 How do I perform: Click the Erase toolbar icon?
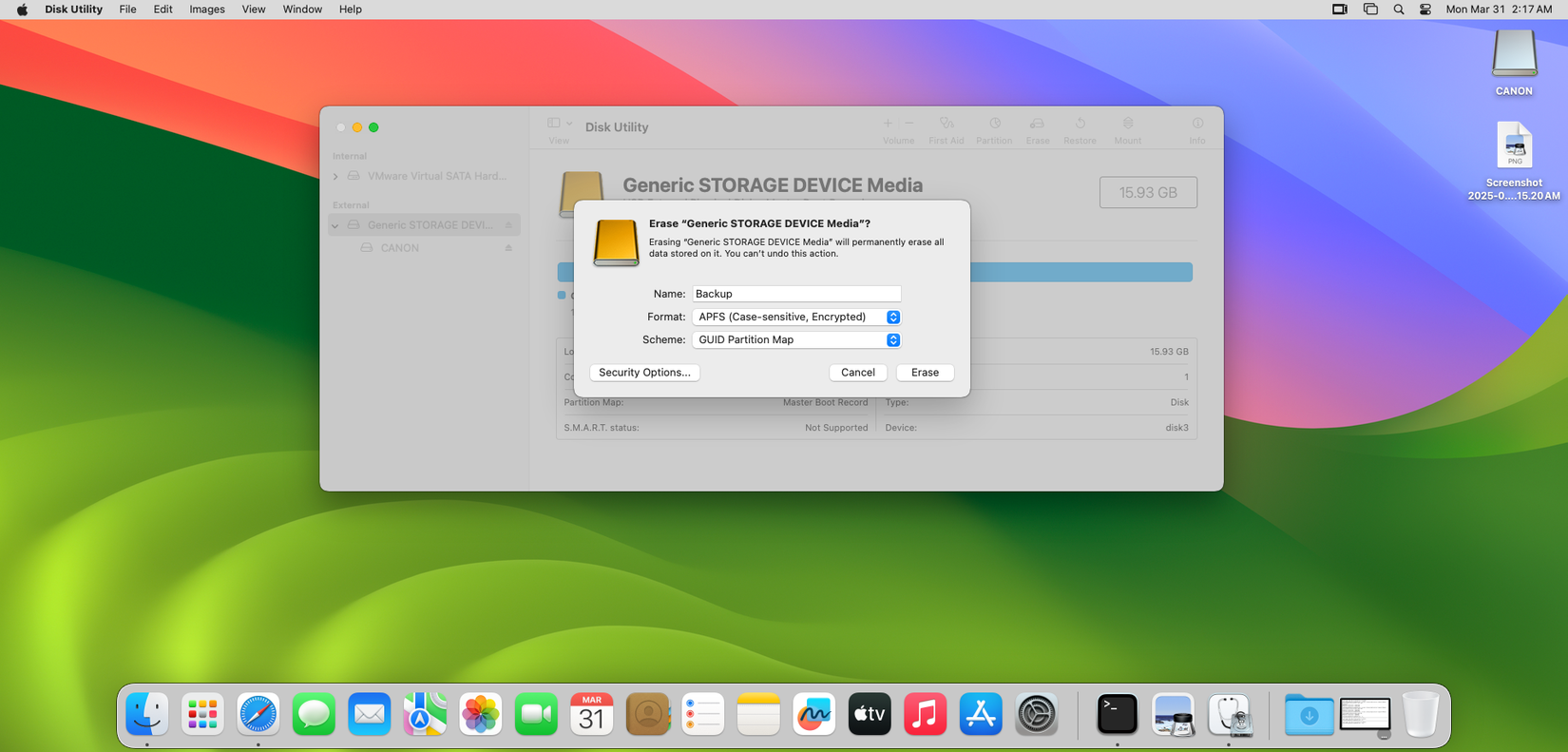tap(1037, 125)
